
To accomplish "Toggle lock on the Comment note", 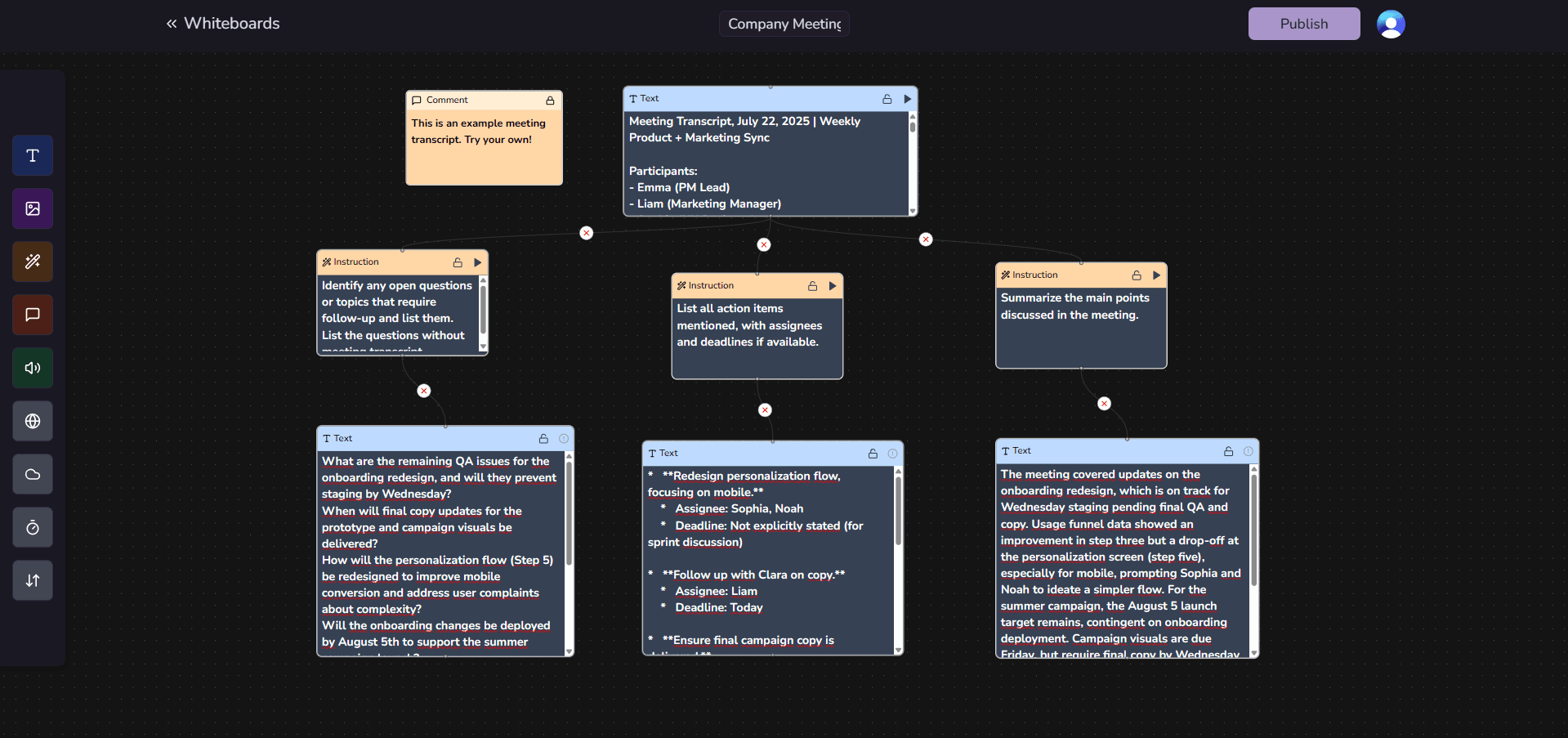I will [x=550, y=101].
